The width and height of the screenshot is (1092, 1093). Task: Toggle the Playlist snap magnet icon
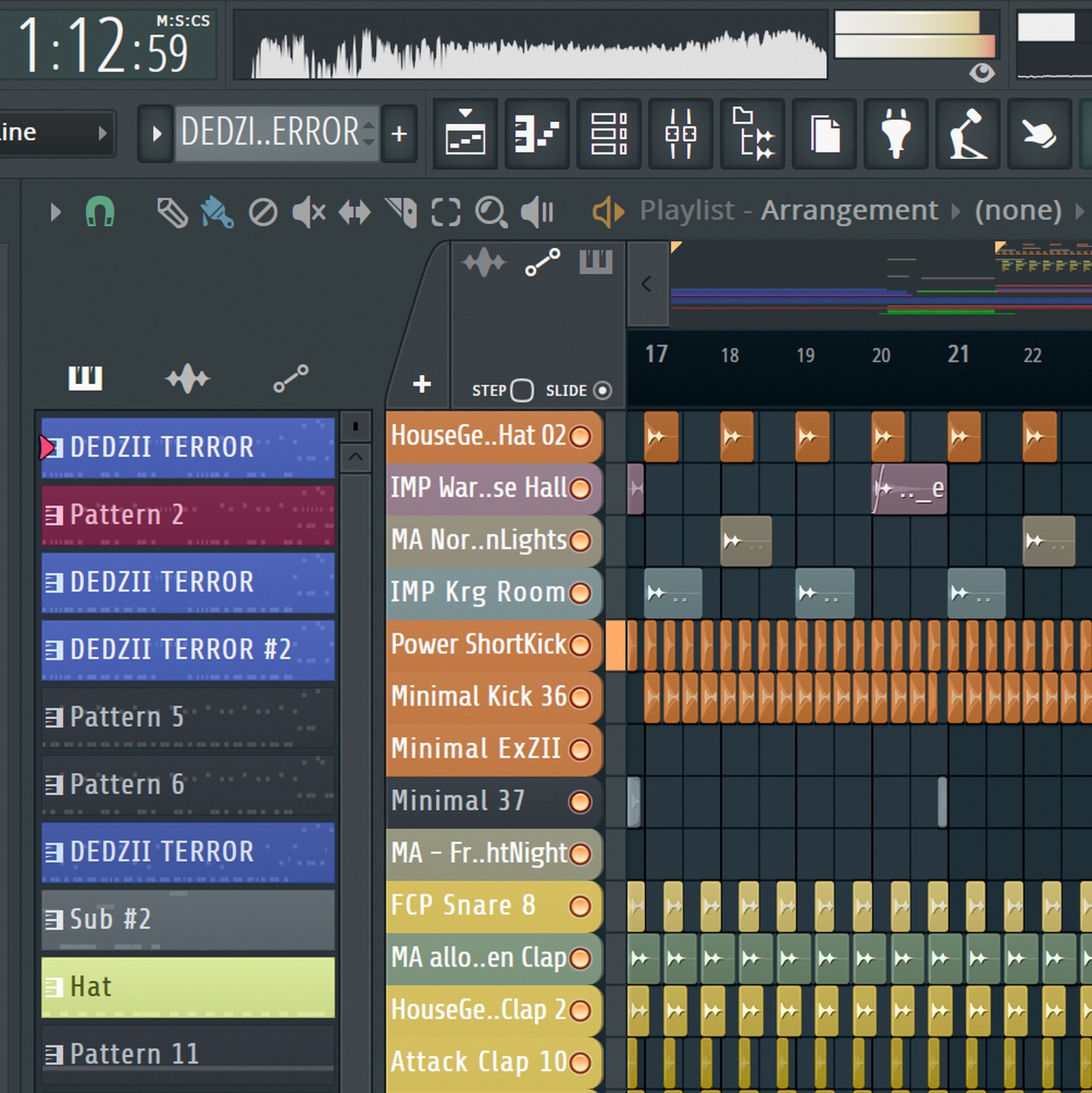100,212
